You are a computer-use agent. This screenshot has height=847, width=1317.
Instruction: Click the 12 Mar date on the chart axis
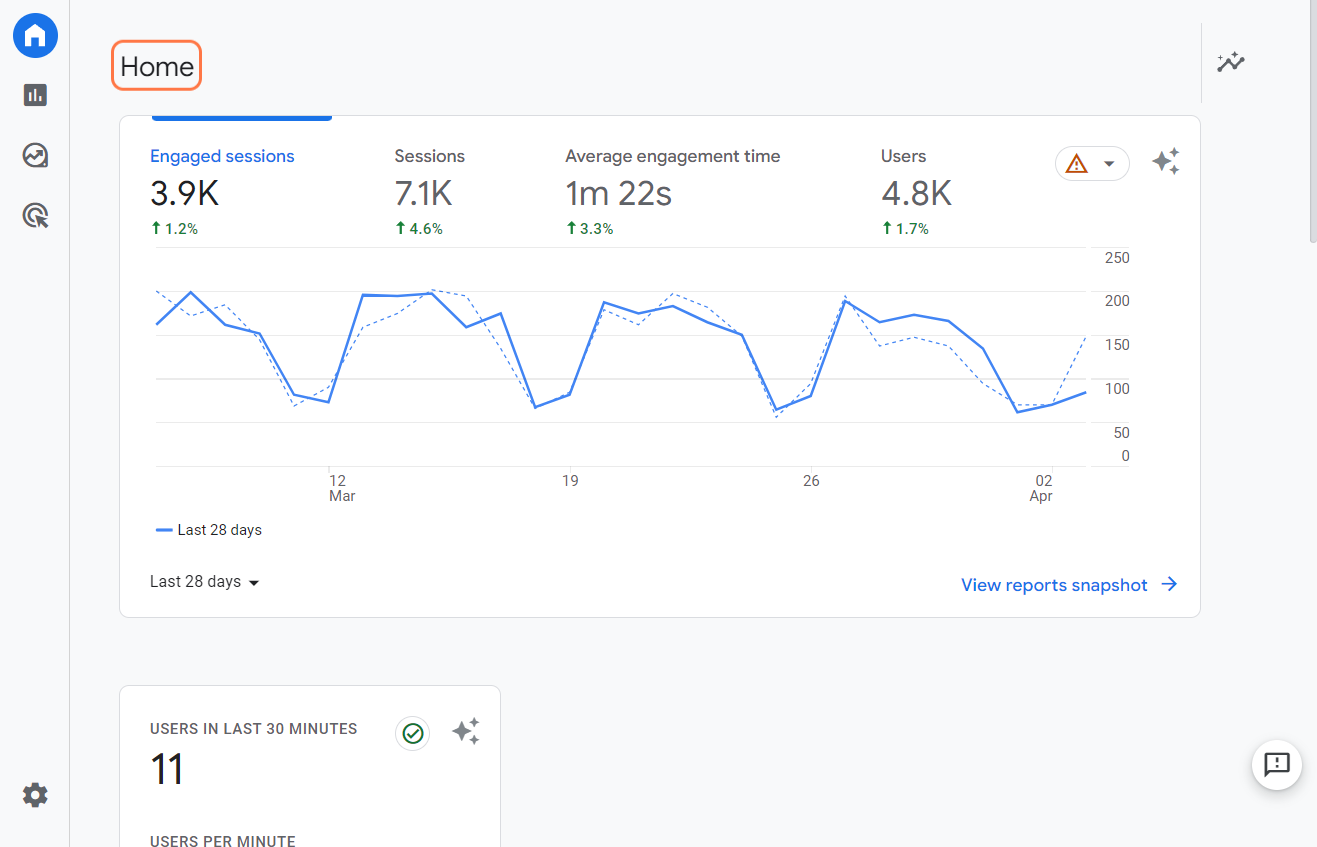[x=341, y=488]
